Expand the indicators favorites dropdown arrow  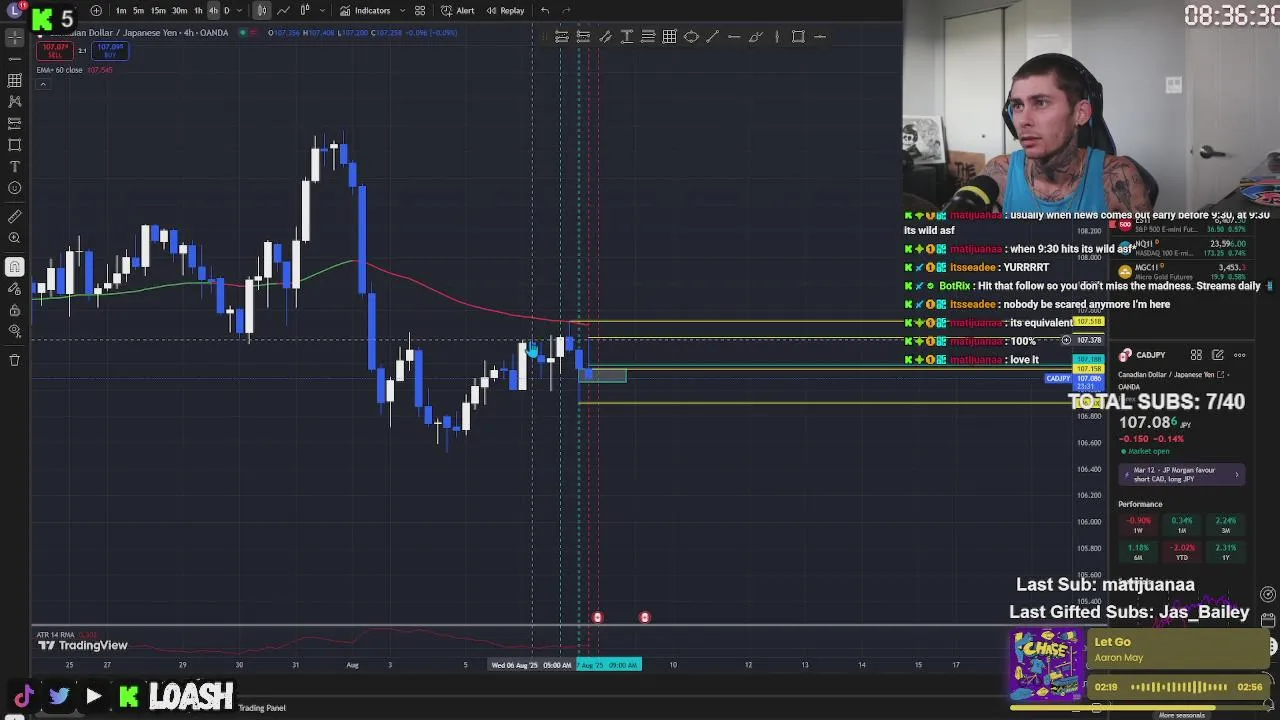402,10
